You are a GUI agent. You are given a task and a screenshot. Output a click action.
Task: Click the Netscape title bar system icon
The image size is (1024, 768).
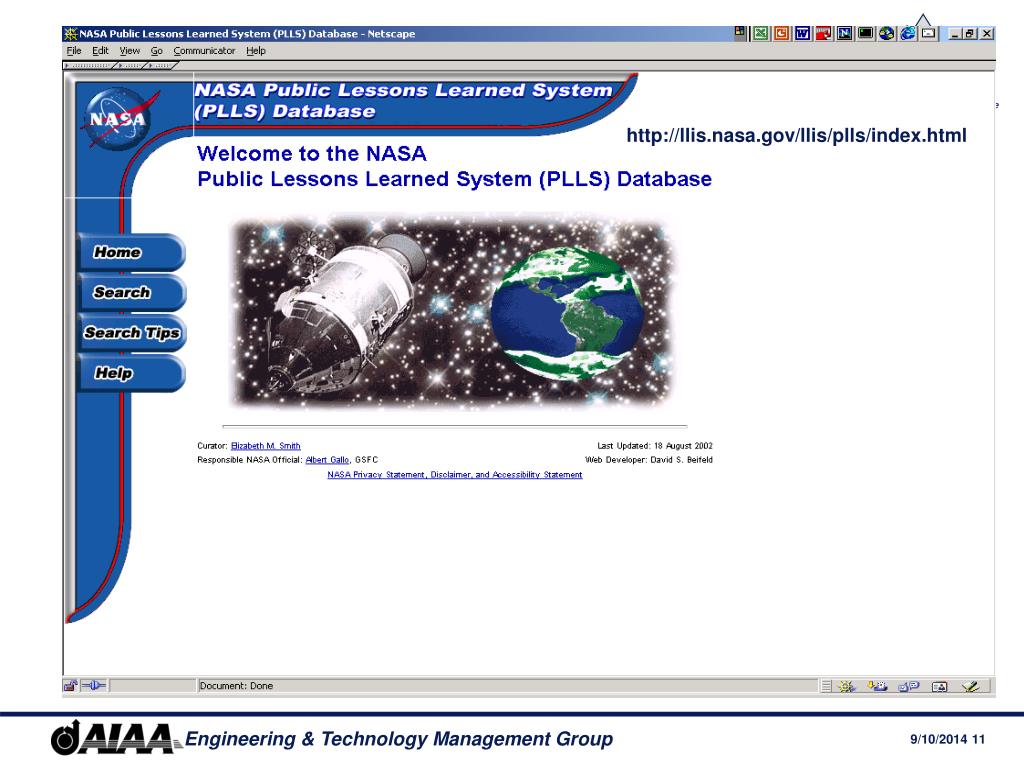pos(70,33)
